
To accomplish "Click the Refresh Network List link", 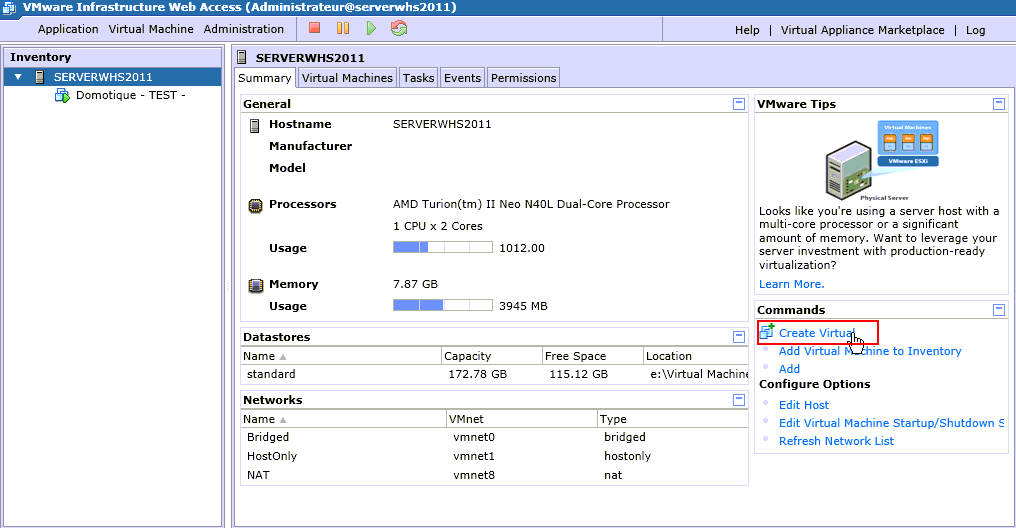I will 836,441.
